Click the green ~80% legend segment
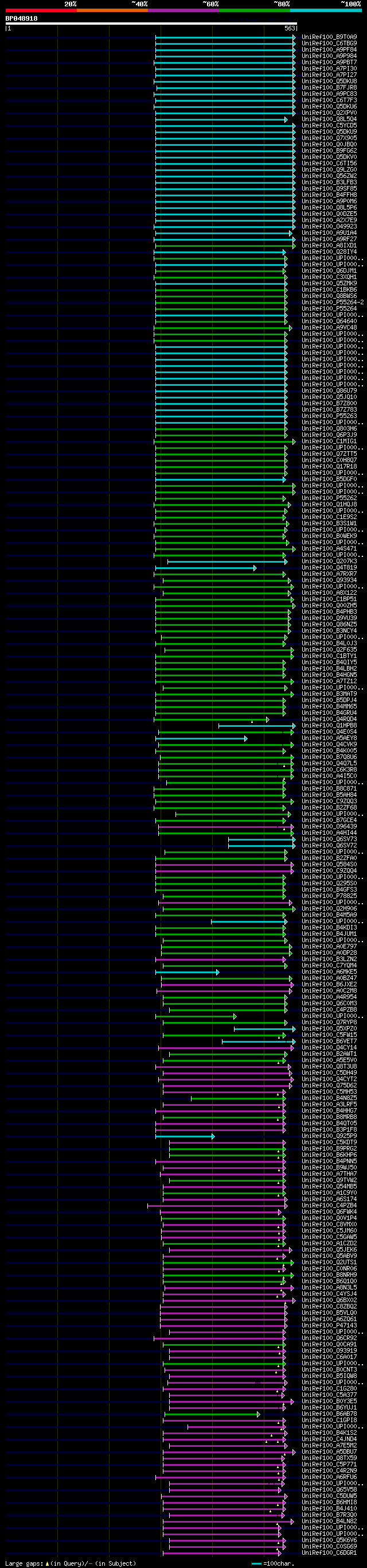Screen dimensions: 367x1568 [x=254, y=10]
